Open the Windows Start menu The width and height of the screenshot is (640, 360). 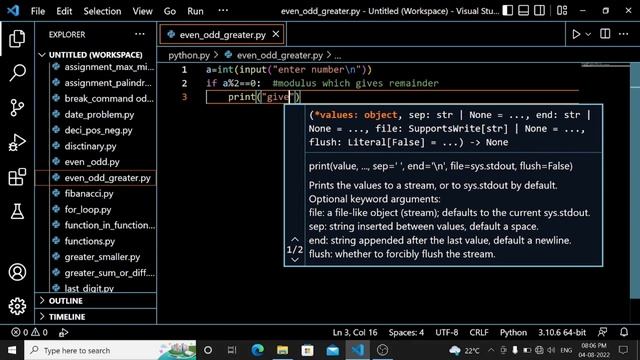12,350
